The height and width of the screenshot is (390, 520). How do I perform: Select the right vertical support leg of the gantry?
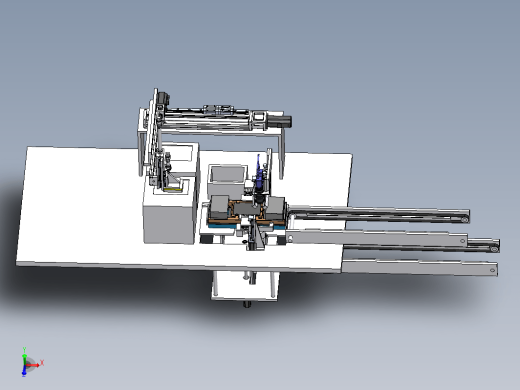pos(282,154)
